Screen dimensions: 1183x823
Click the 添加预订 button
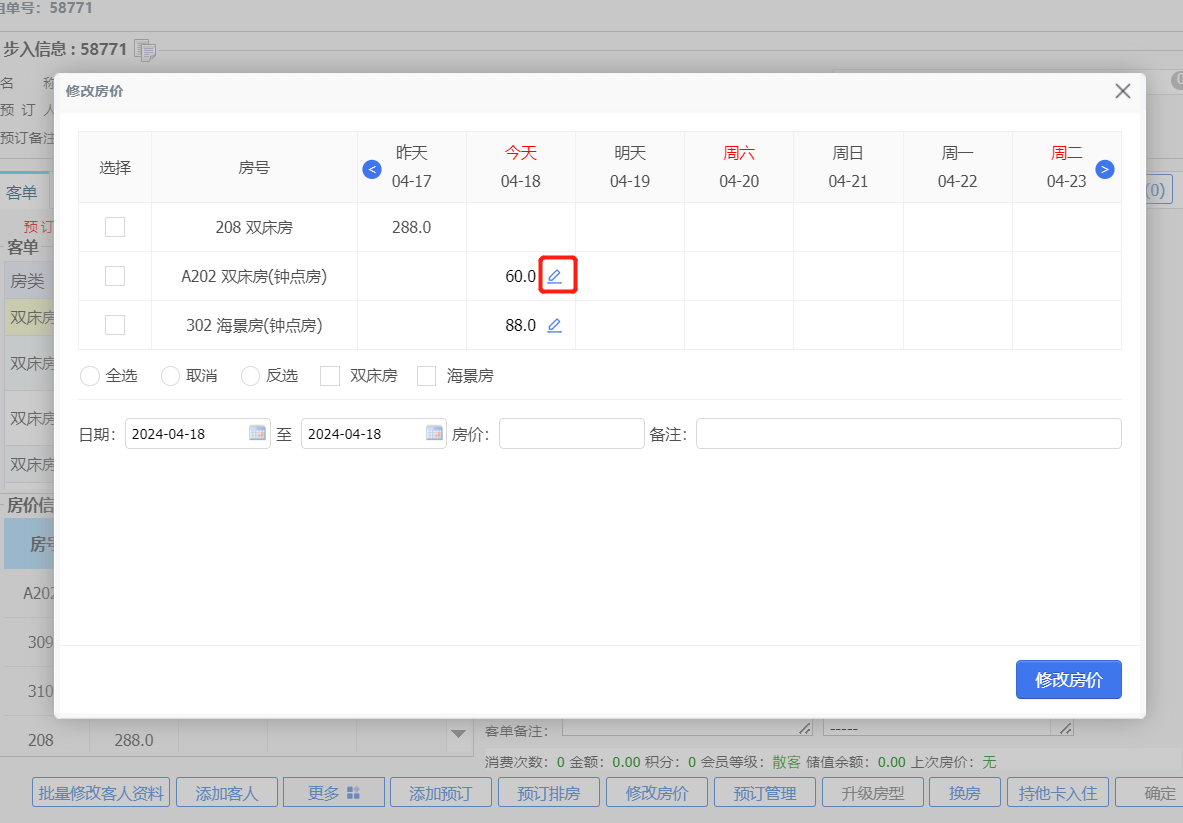[x=441, y=793]
